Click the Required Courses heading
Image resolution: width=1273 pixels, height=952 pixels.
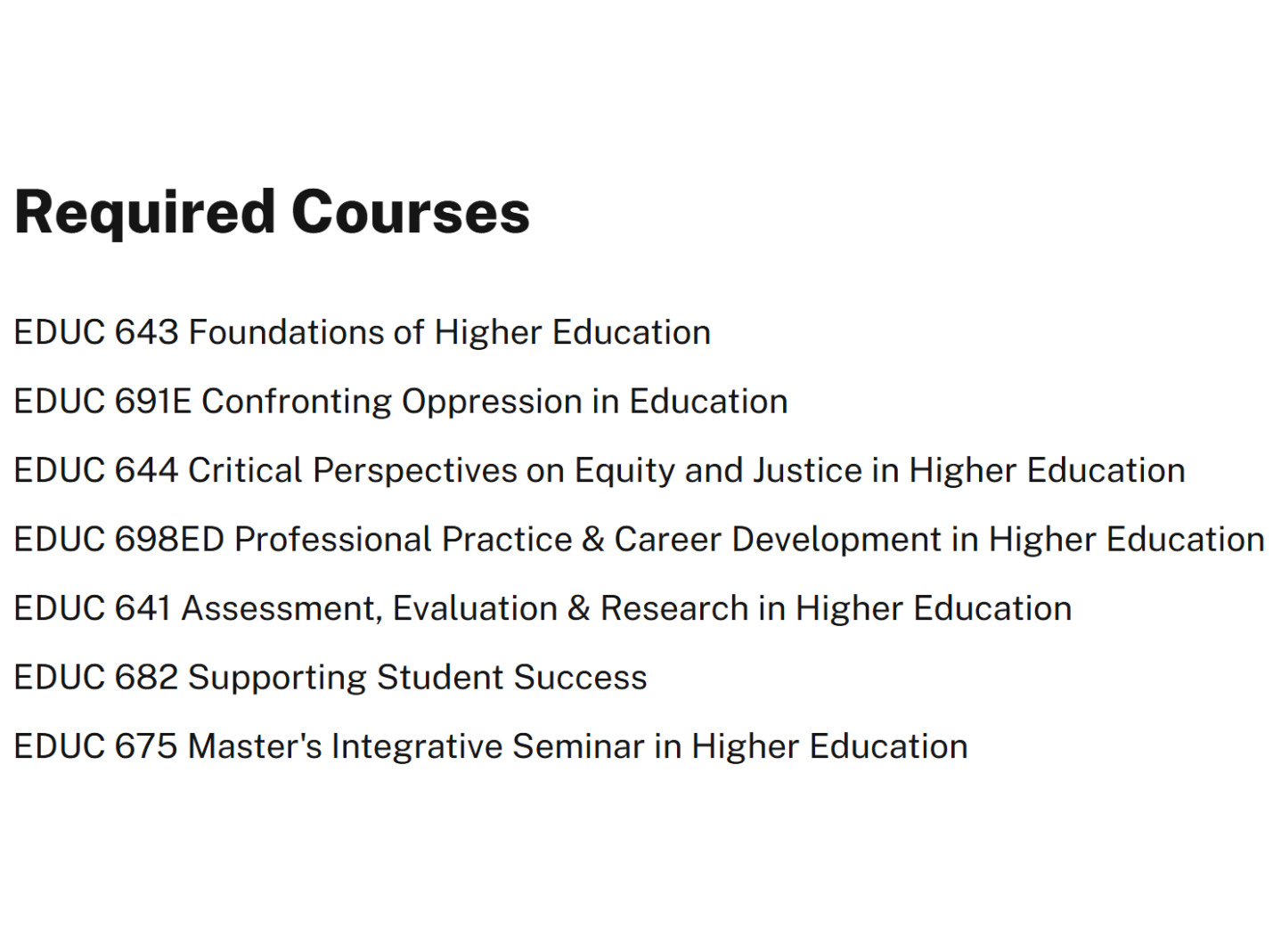[x=272, y=213]
